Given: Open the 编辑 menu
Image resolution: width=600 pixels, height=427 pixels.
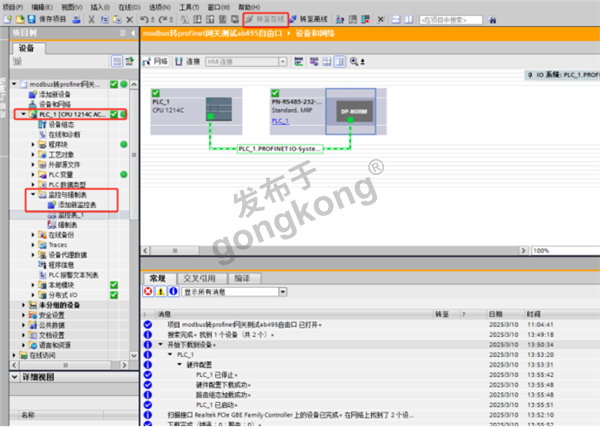Looking at the screenshot, I should (42, 7).
